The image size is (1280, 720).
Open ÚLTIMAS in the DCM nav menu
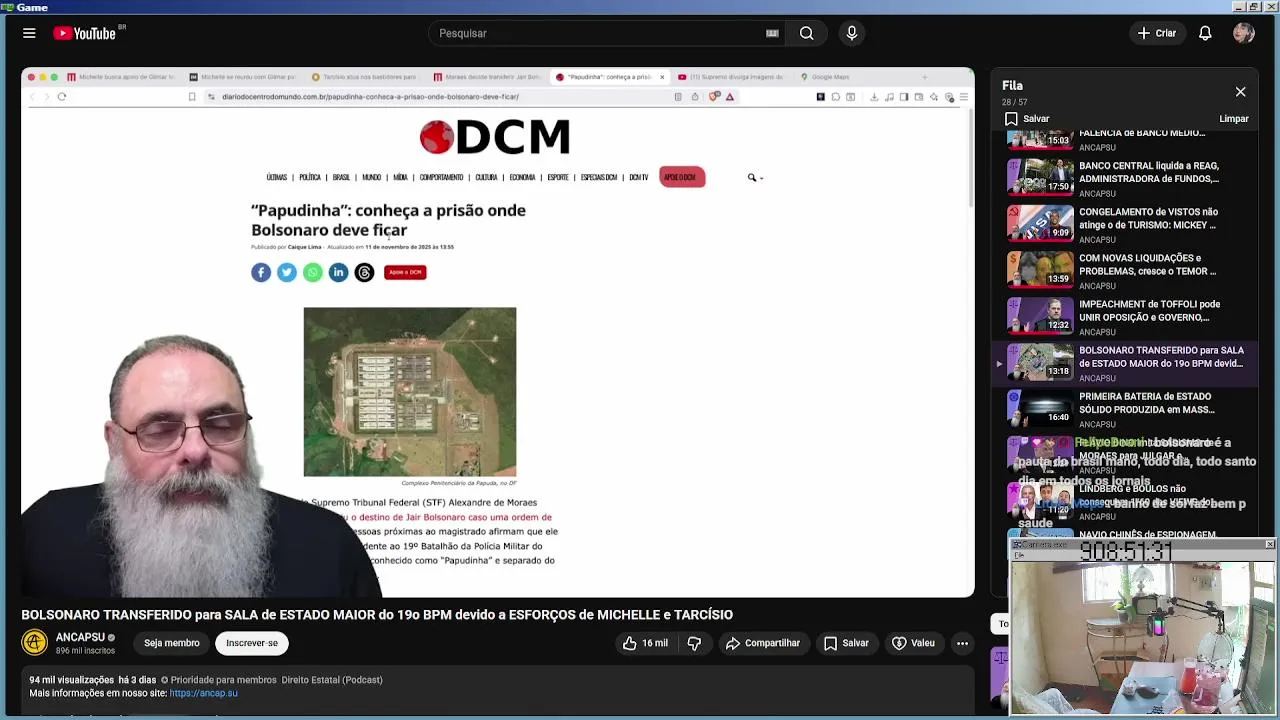[x=277, y=178]
